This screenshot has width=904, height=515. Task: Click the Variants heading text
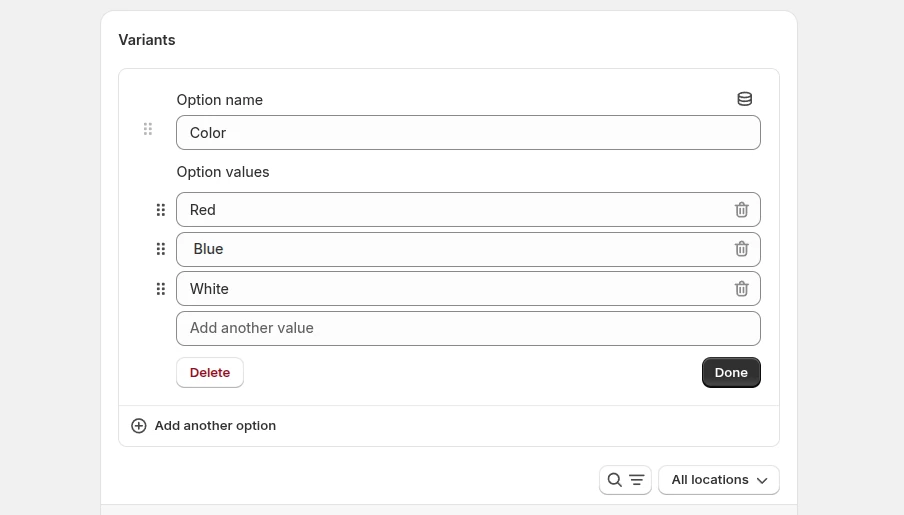coord(147,40)
